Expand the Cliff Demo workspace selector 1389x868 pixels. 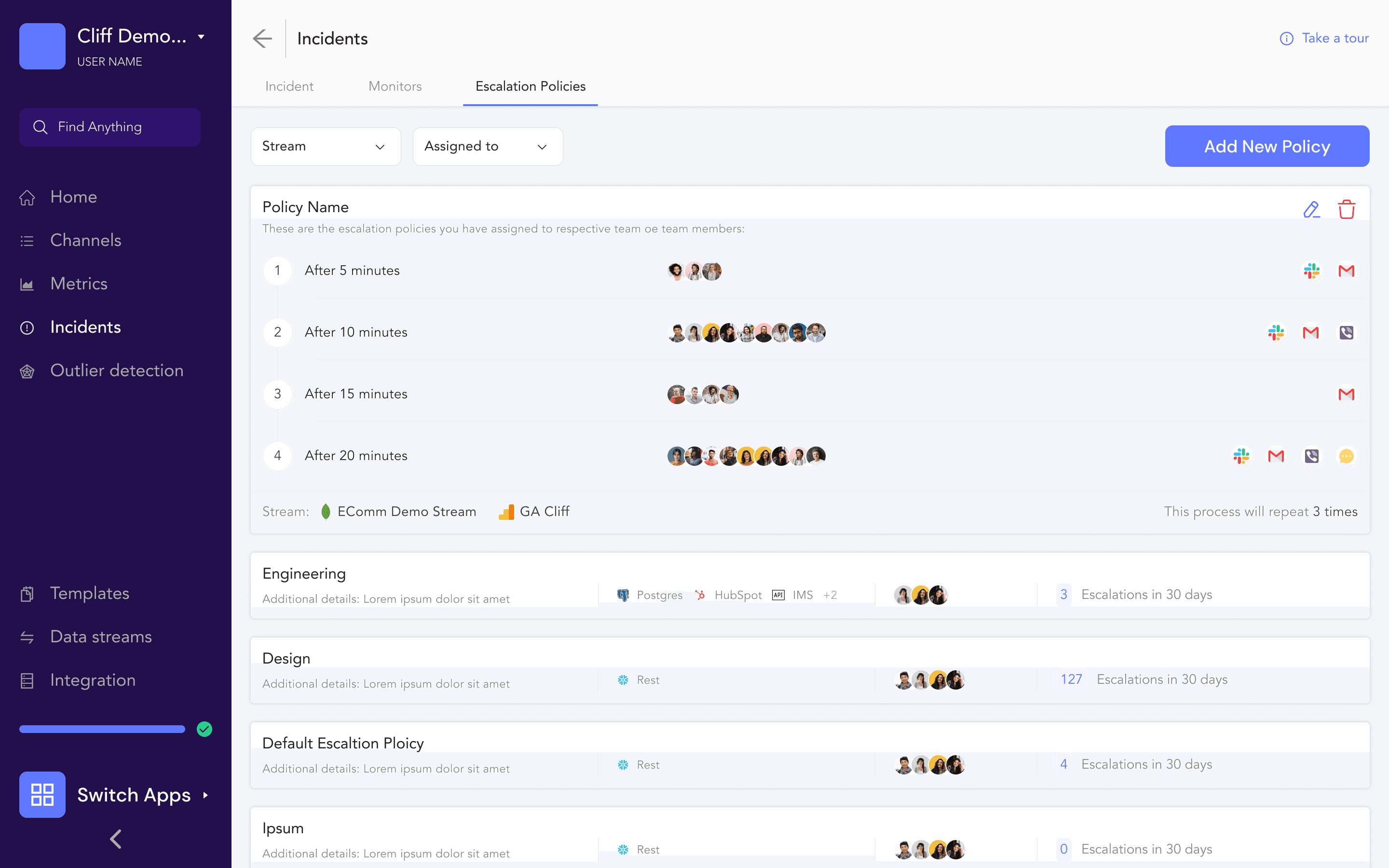click(x=201, y=37)
